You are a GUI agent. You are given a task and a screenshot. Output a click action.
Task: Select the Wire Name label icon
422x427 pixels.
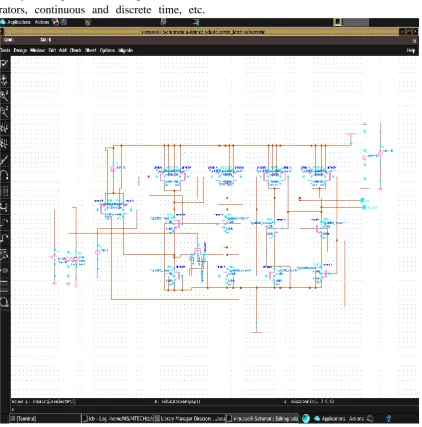pyautogui.click(x=4, y=254)
